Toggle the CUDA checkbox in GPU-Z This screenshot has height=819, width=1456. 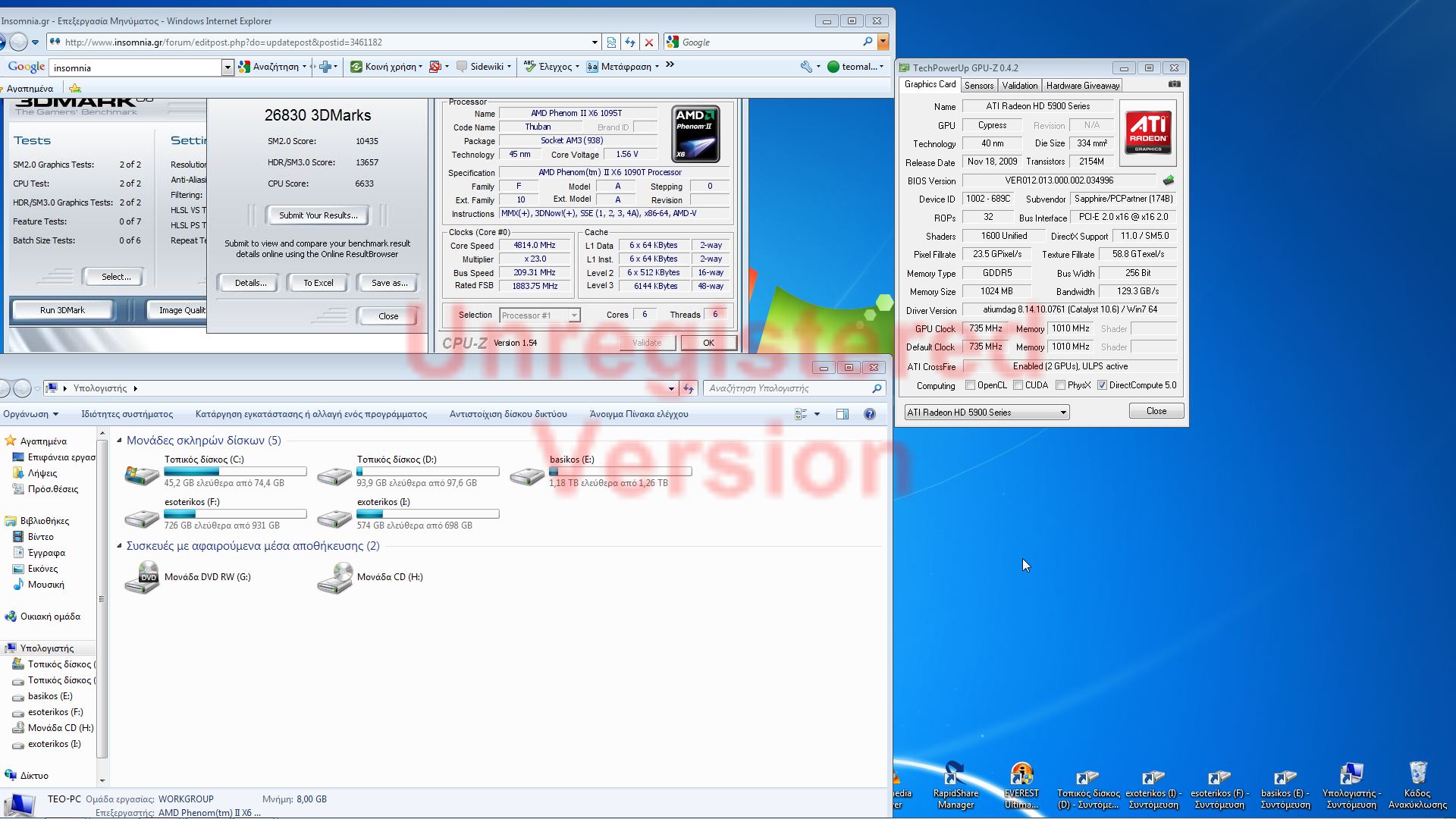[1018, 385]
